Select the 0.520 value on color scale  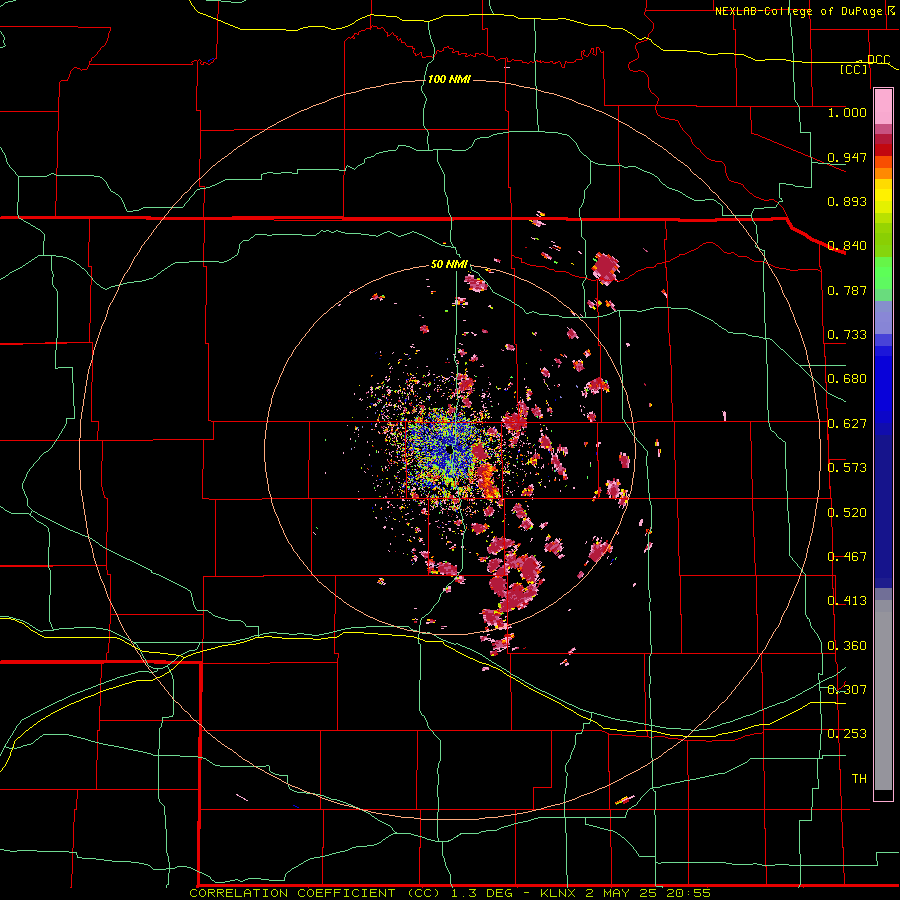[x=847, y=513]
